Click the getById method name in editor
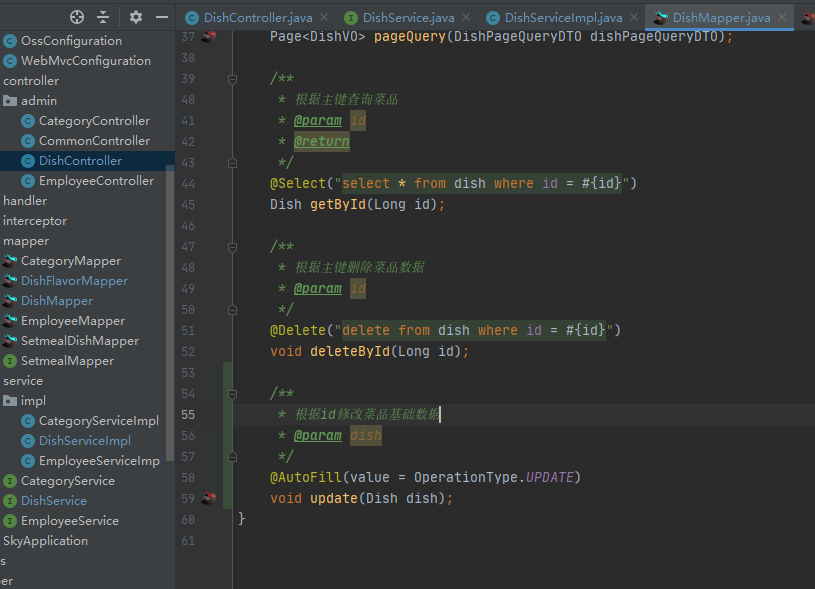This screenshot has height=589, width=815. tap(338, 204)
